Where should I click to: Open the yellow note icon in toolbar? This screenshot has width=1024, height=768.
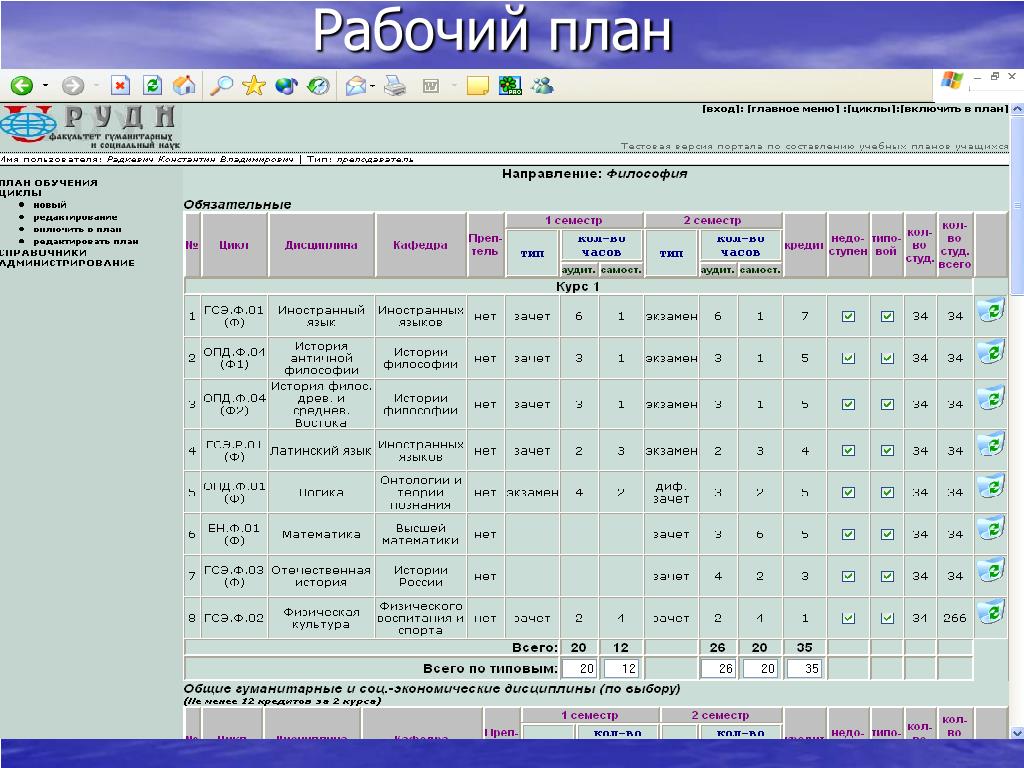click(x=477, y=86)
